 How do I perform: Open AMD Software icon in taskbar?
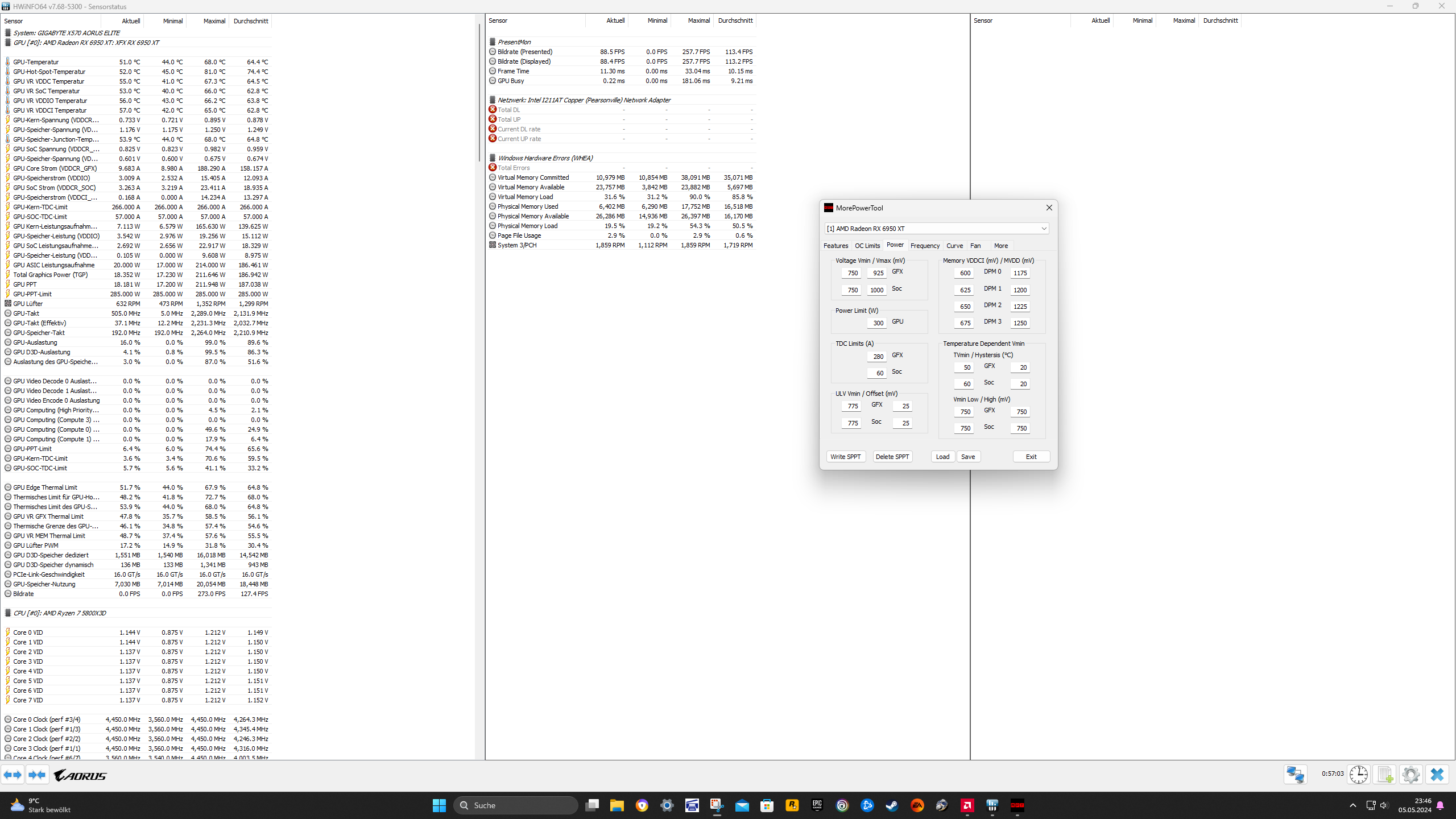click(x=967, y=805)
